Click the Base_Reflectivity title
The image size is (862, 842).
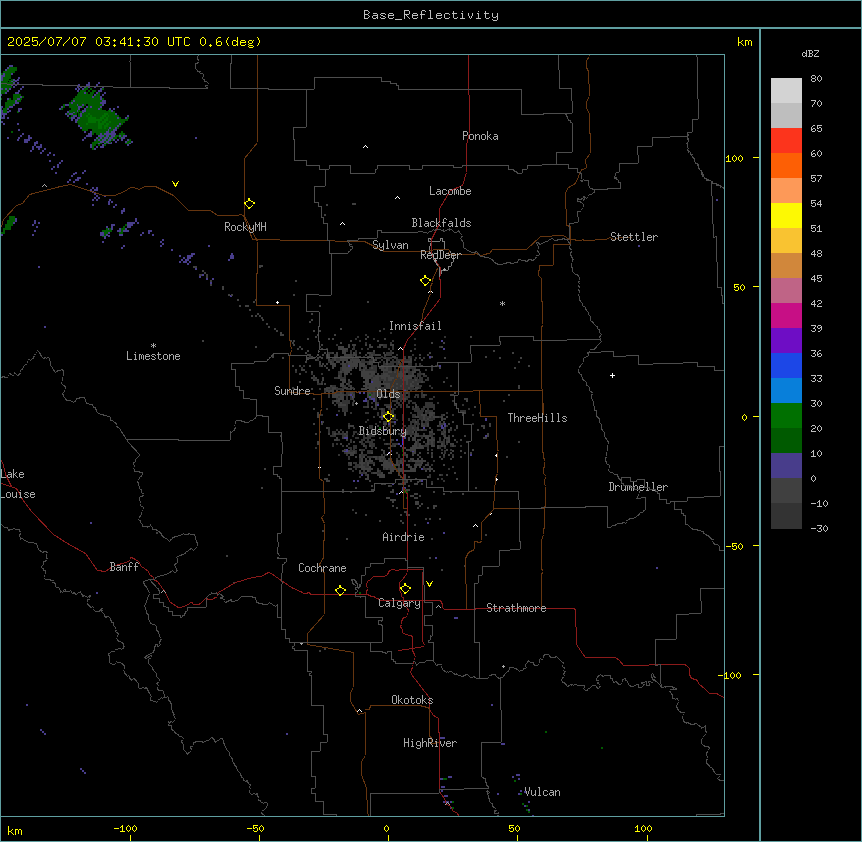click(431, 15)
